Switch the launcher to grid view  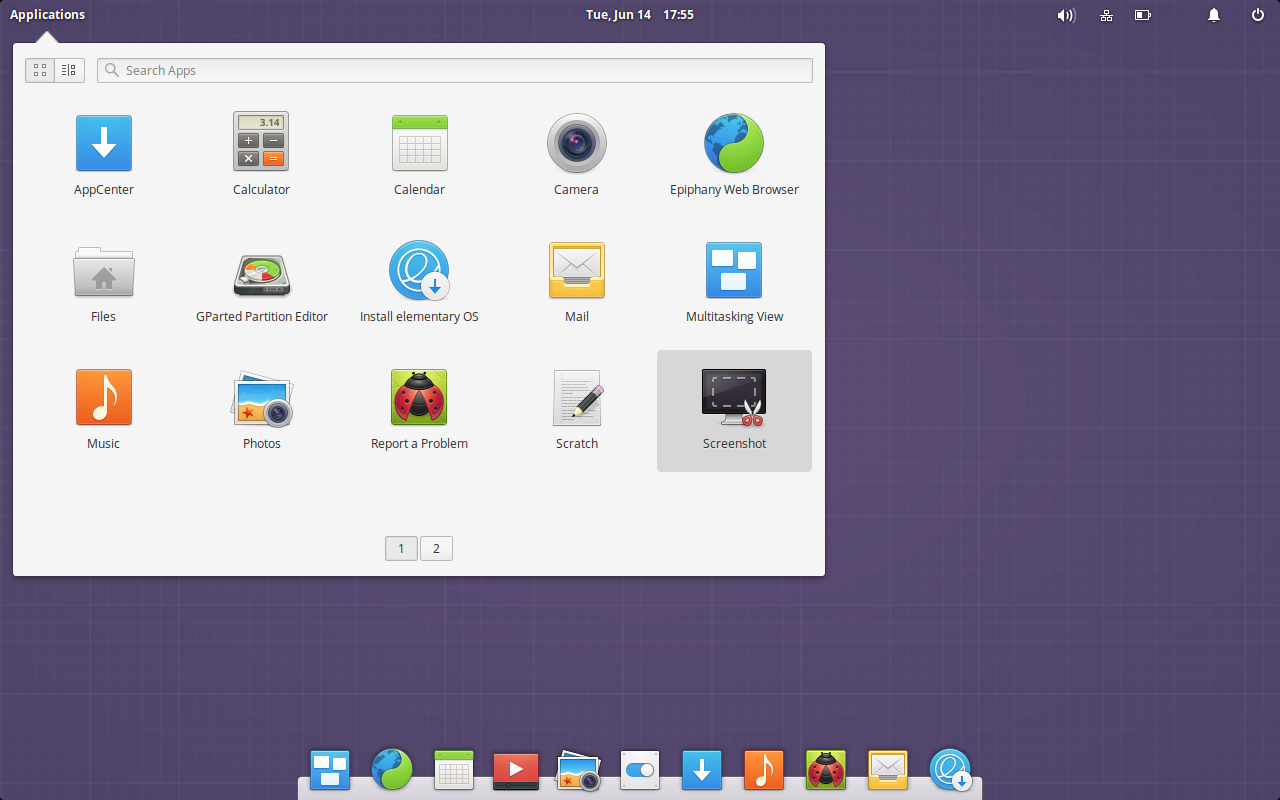coord(40,70)
